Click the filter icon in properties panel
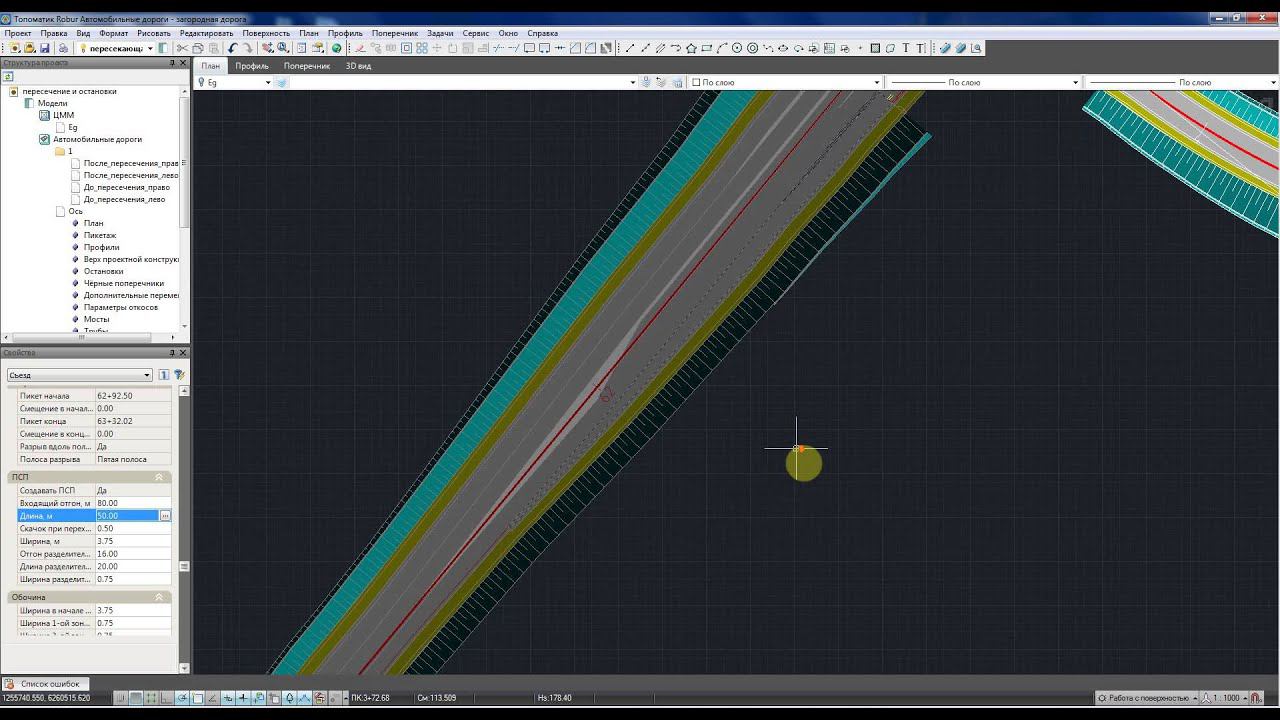The width and height of the screenshot is (1280, 720). (179, 375)
